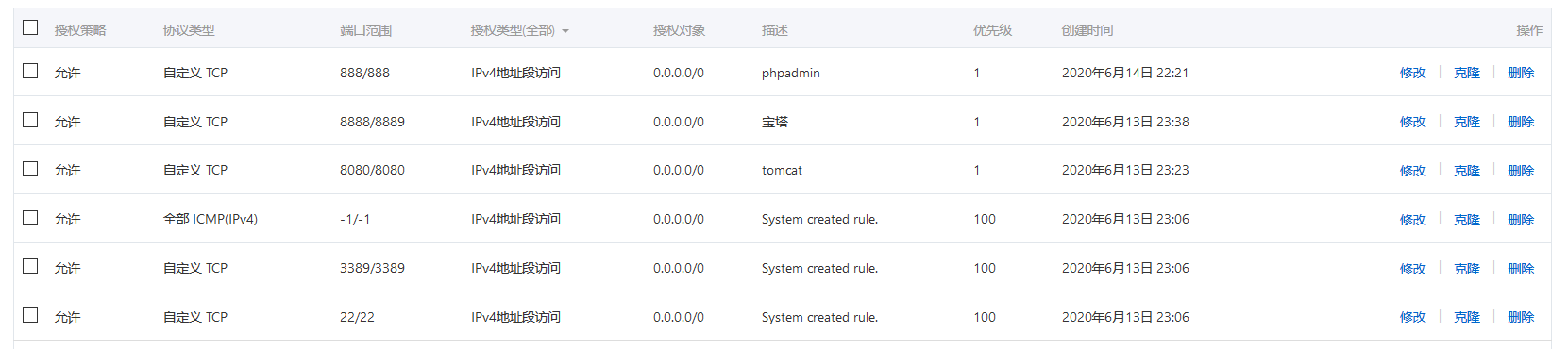Click the 宝塔 description text

(x=774, y=122)
